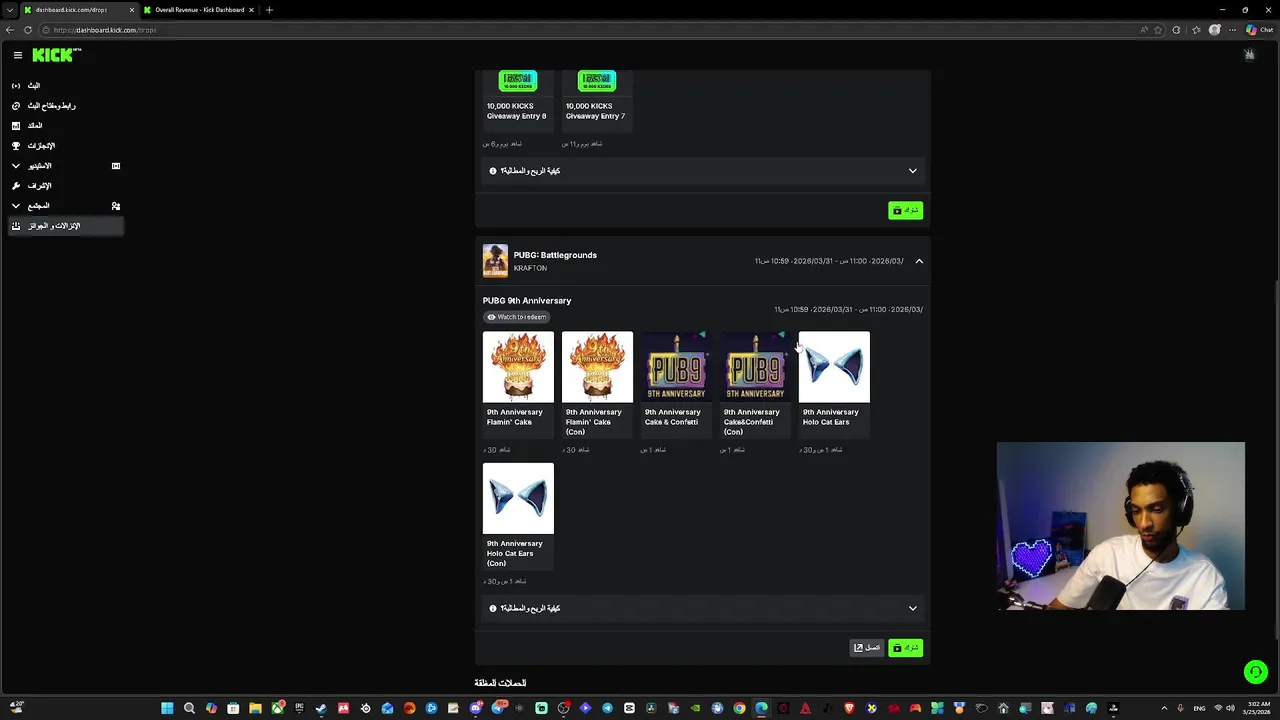Click the PUBG 9th Anniversary heading
1280x720 pixels.
pyautogui.click(x=527, y=300)
